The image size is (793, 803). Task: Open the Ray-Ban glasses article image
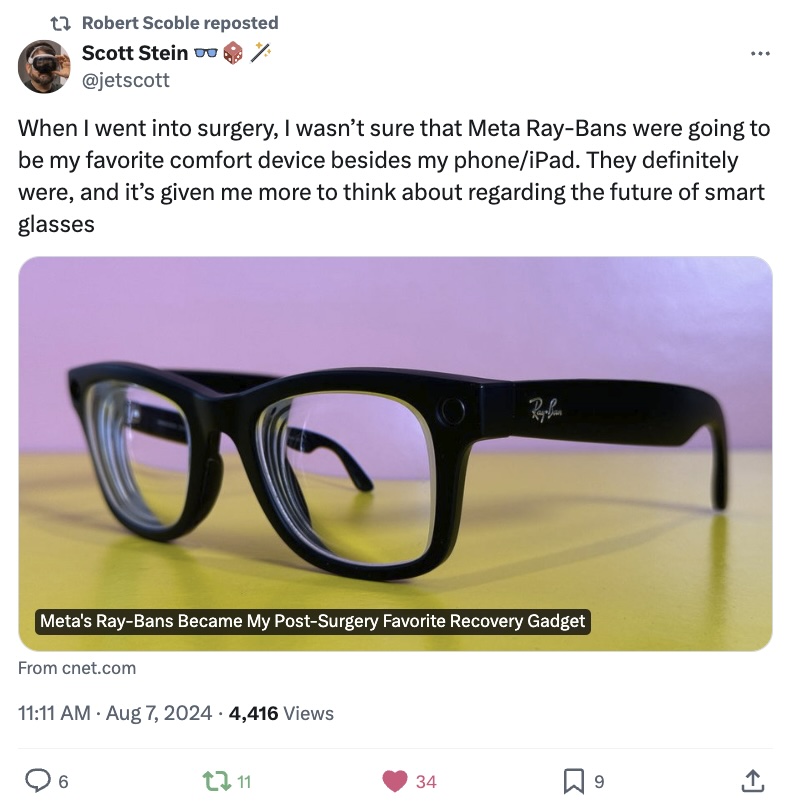[395, 454]
